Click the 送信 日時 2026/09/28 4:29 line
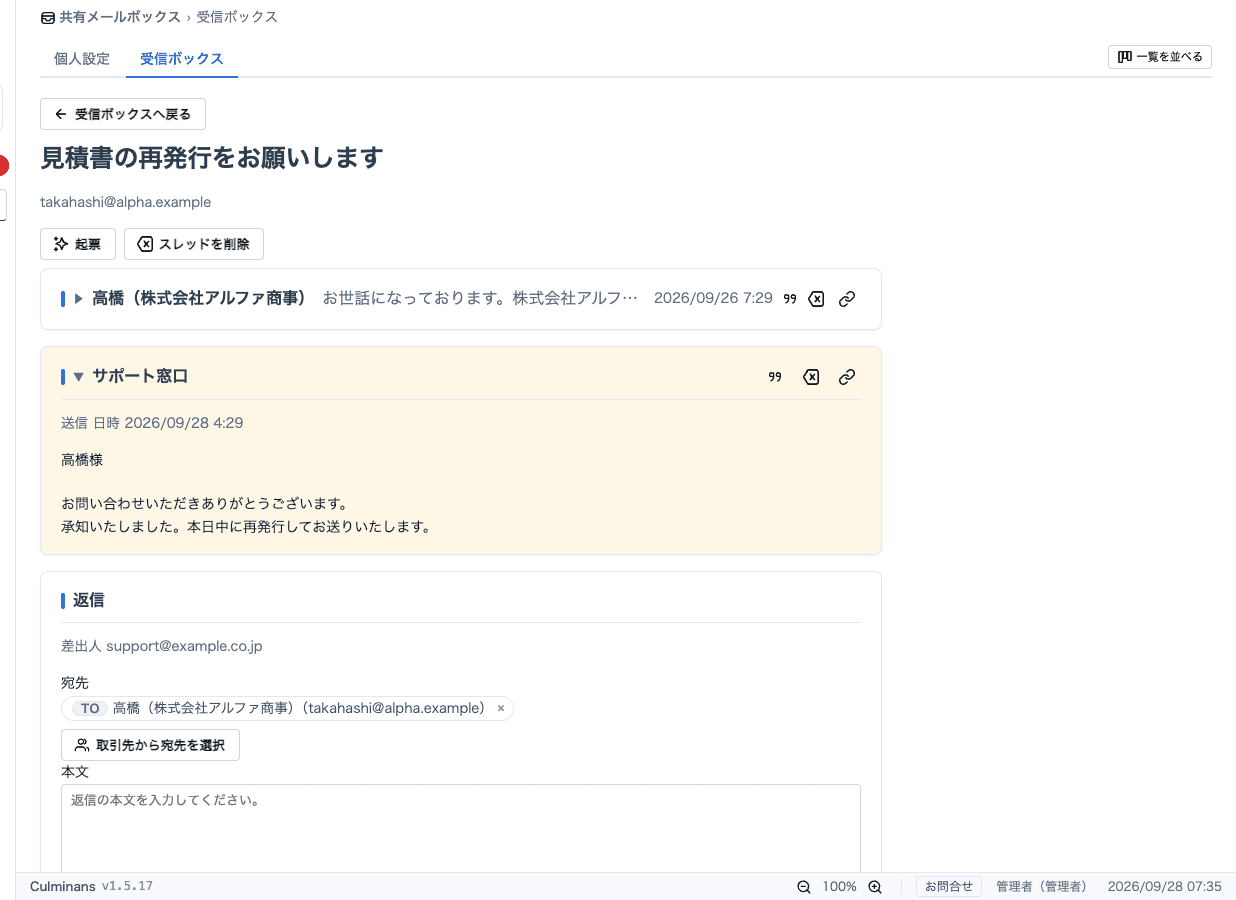The width and height of the screenshot is (1236, 900). [152, 423]
